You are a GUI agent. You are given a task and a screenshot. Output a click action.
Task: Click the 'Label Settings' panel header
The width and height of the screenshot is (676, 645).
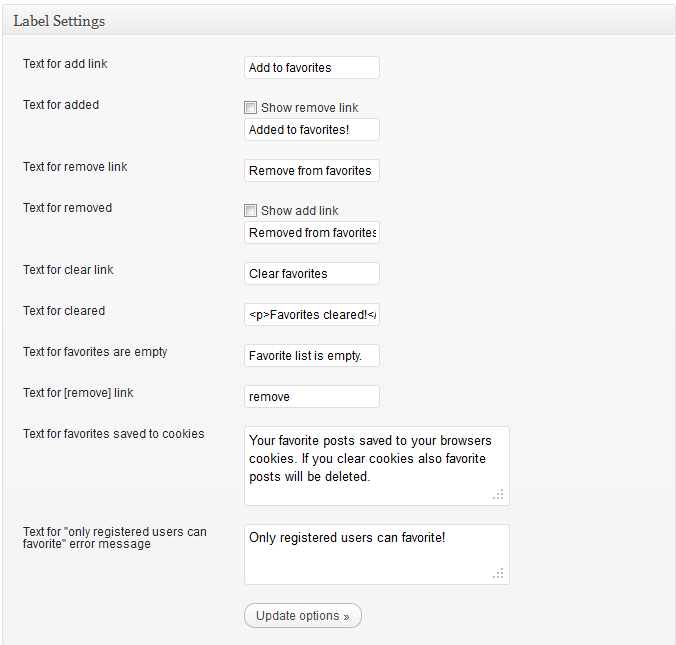tap(59, 21)
